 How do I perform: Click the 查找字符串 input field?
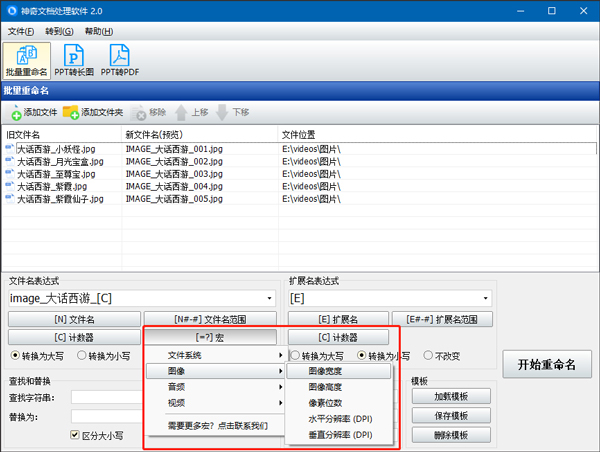tap(107, 397)
